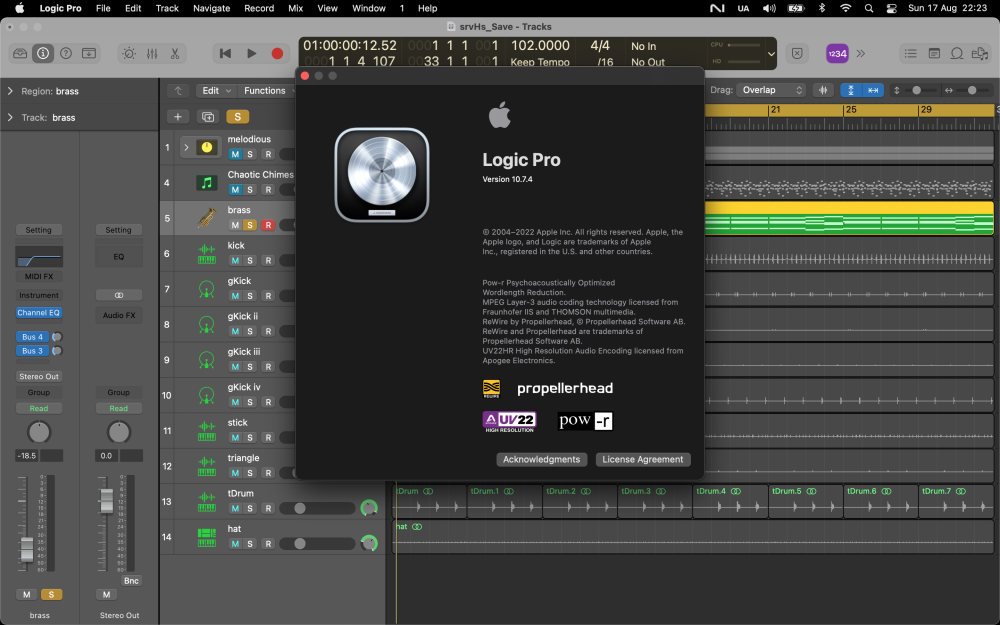Open the Loop Browser icon
The height and width of the screenshot is (625, 1000).
click(x=957, y=54)
